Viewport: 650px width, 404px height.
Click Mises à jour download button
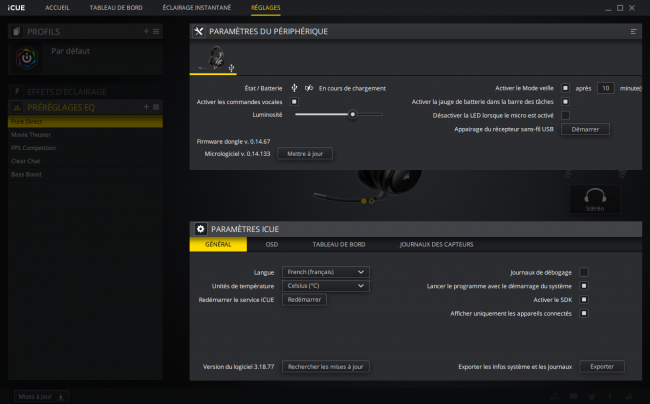41,397
